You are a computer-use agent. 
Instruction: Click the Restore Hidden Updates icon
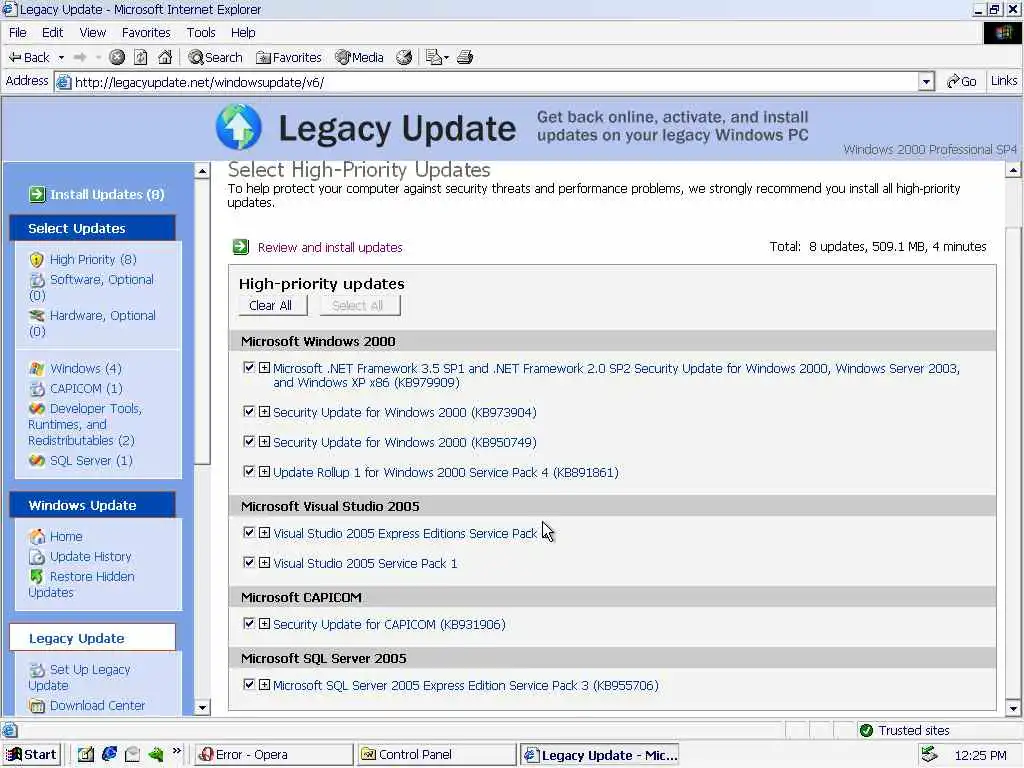(37, 577)
